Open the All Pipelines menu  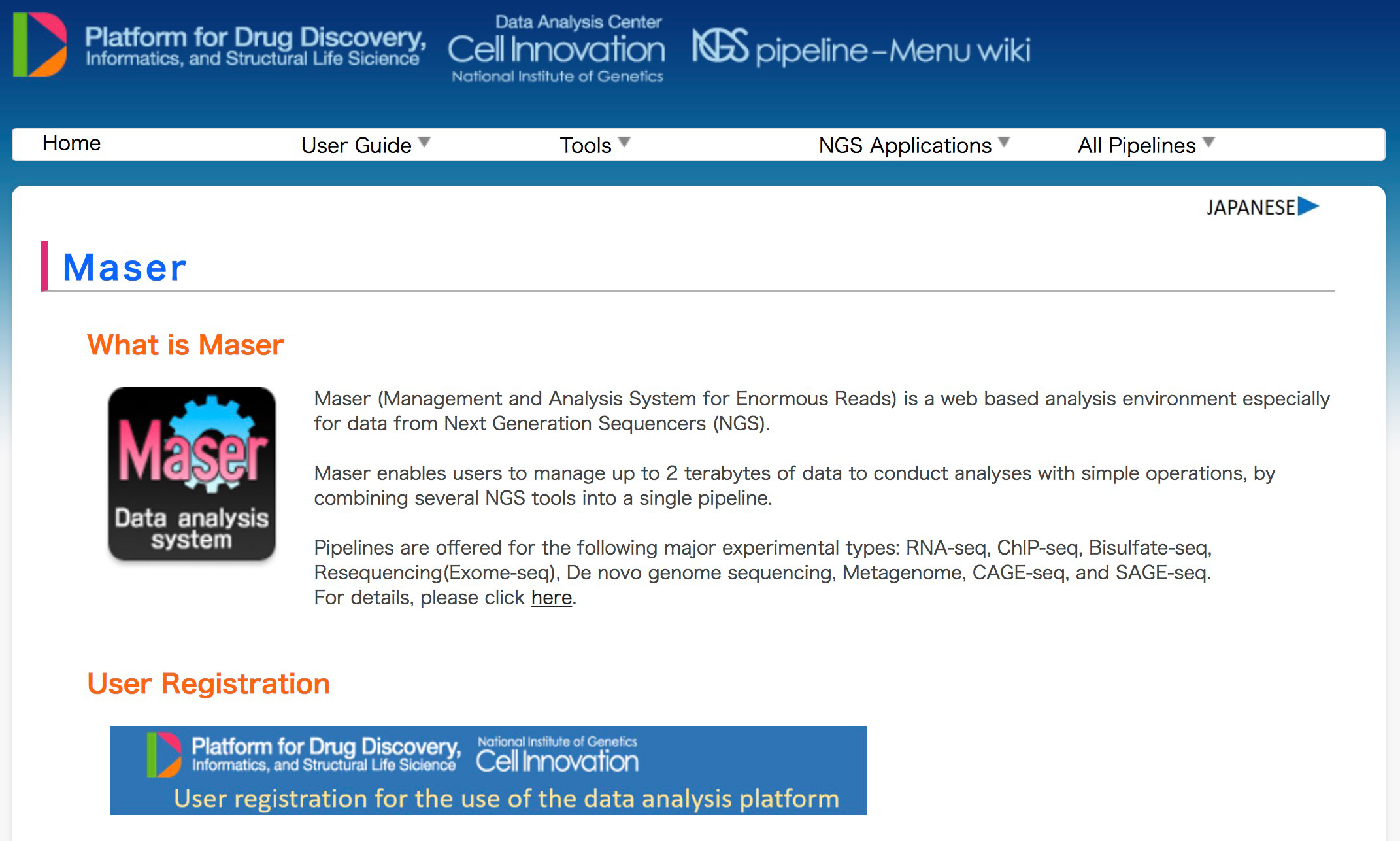click(x=1136, y=145)
